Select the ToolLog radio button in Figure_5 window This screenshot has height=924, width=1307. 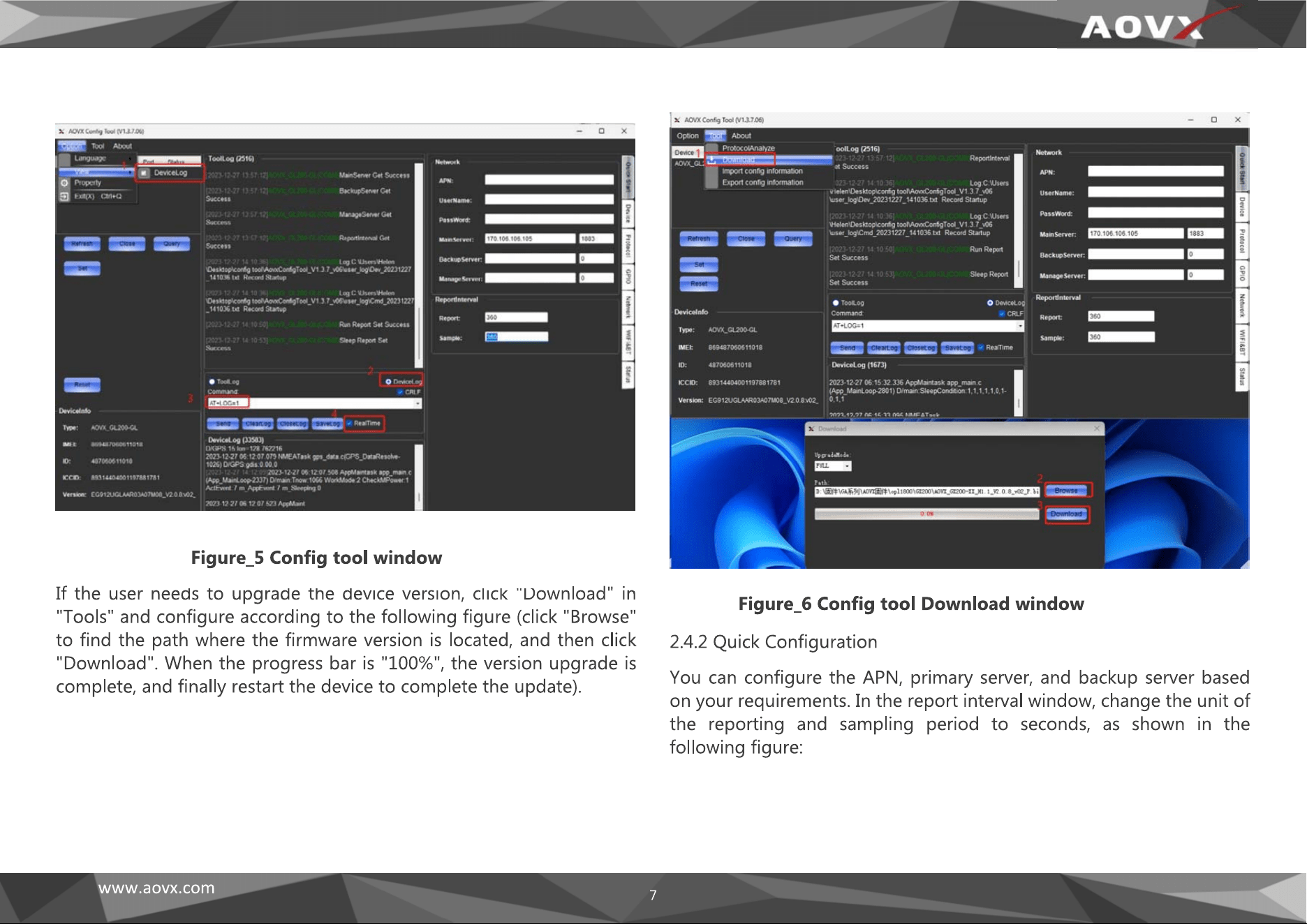tap(212, 382)
